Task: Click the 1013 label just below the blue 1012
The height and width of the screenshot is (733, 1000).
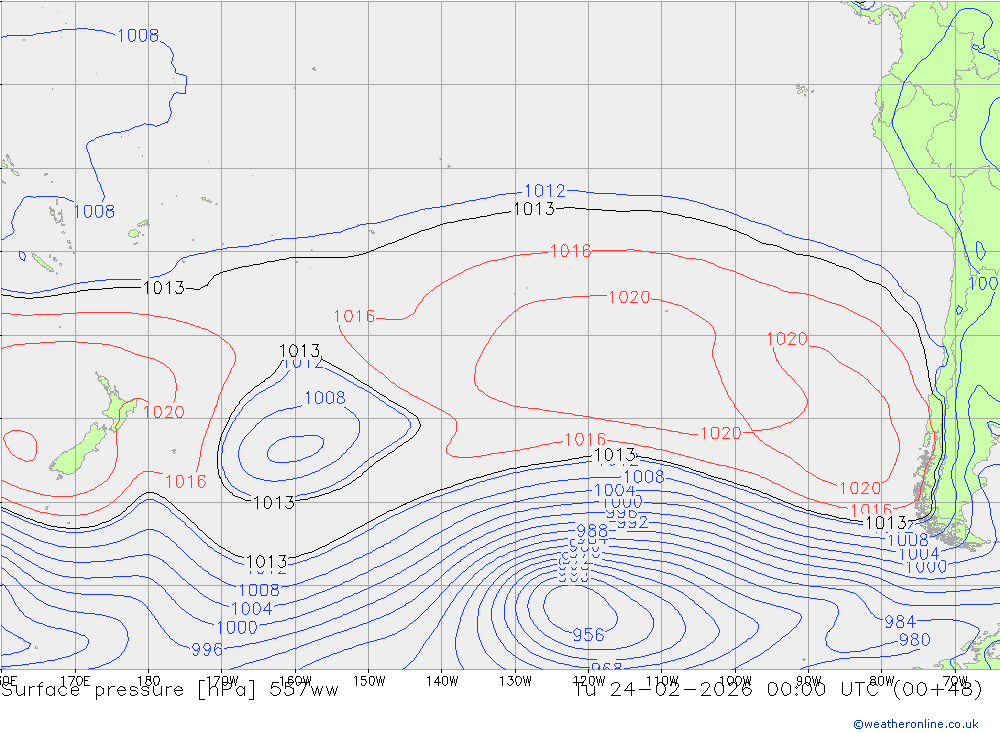Action: point(534,209)
